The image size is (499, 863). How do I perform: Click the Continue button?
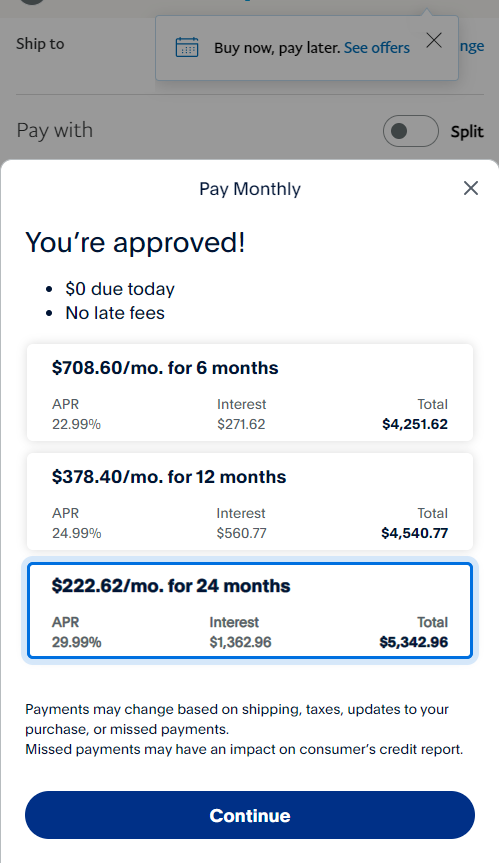tap(250, 815)
